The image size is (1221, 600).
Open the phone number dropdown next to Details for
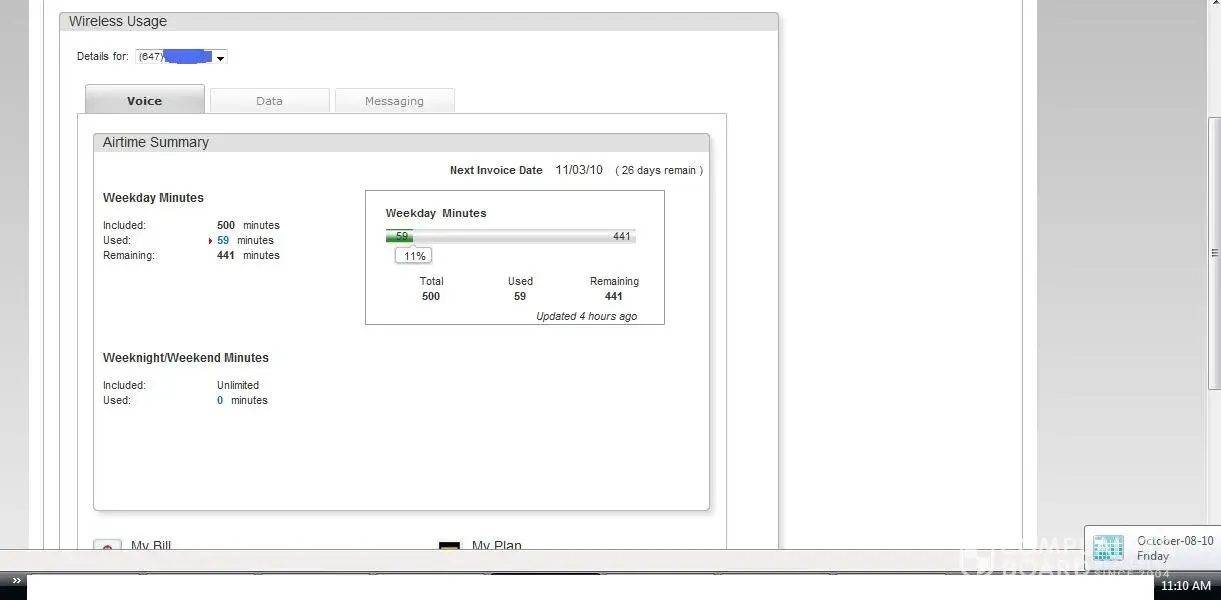pyautogui.click(x=220, y=58)
